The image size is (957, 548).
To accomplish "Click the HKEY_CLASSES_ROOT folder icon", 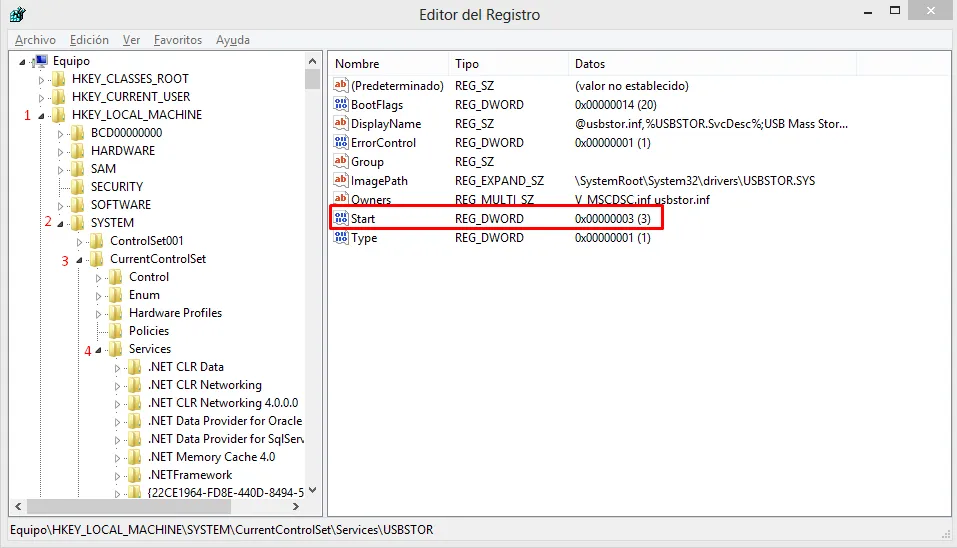I will (x=59, y=79).
